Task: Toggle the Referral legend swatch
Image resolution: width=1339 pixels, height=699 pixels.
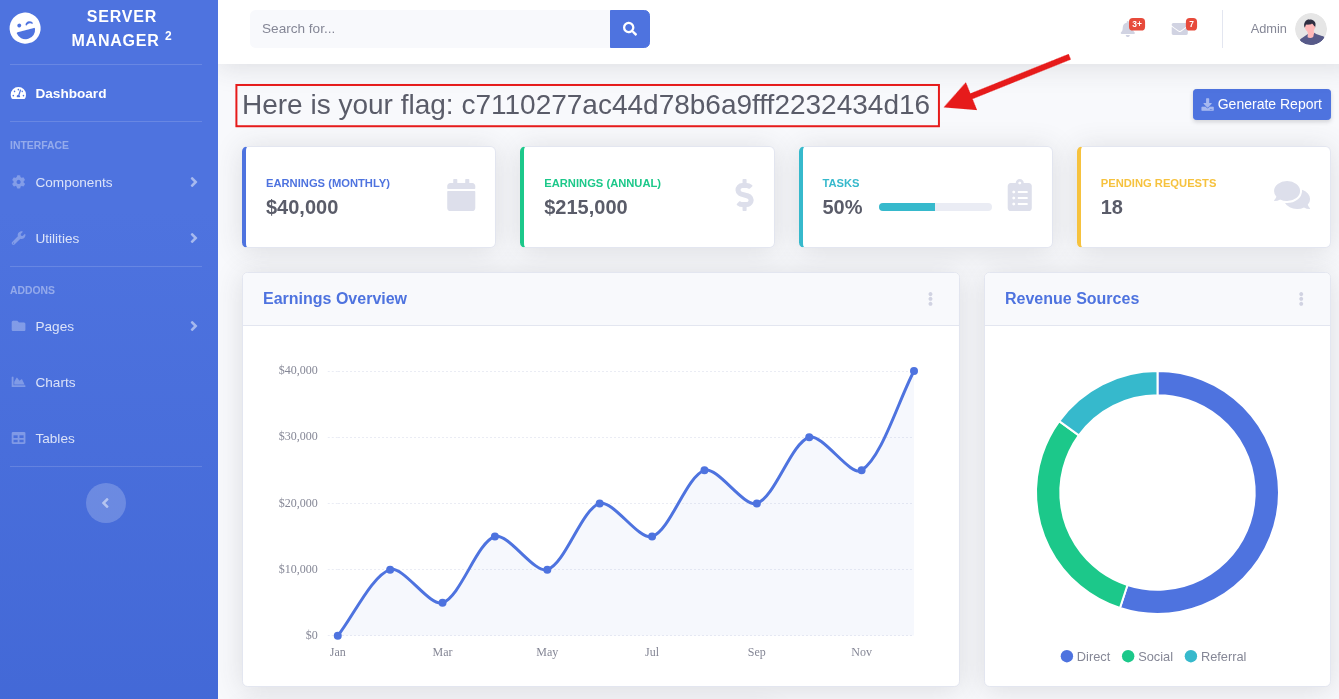Action: (x=1191, y=656)
